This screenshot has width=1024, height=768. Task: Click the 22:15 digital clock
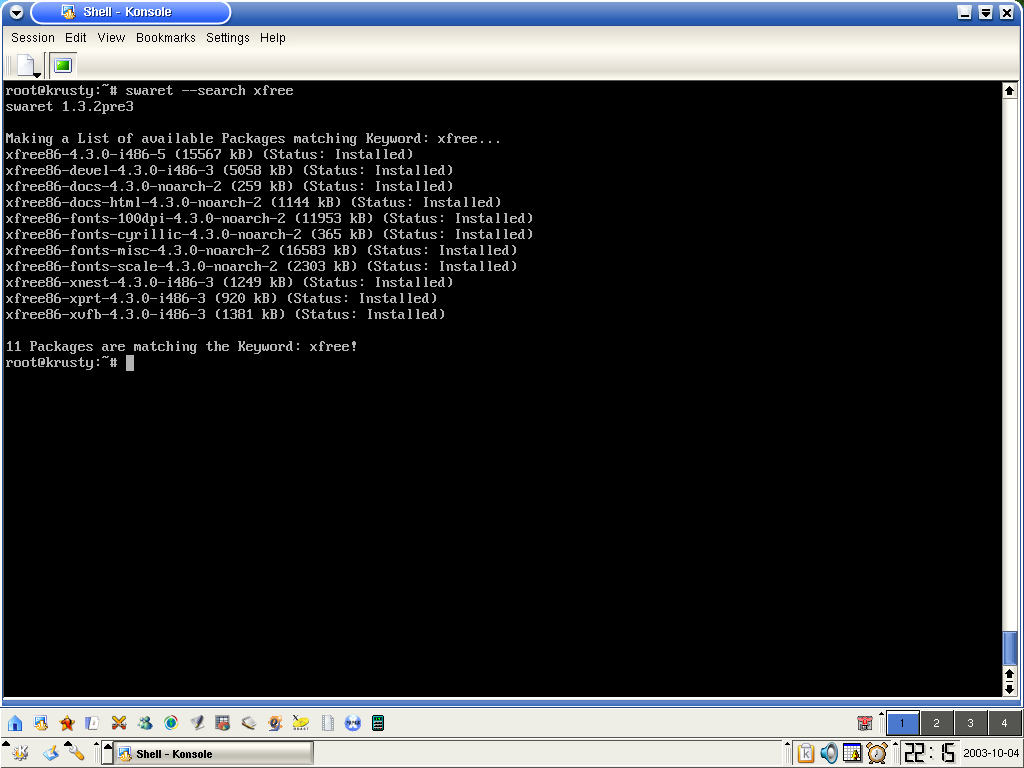click(929, 754)
